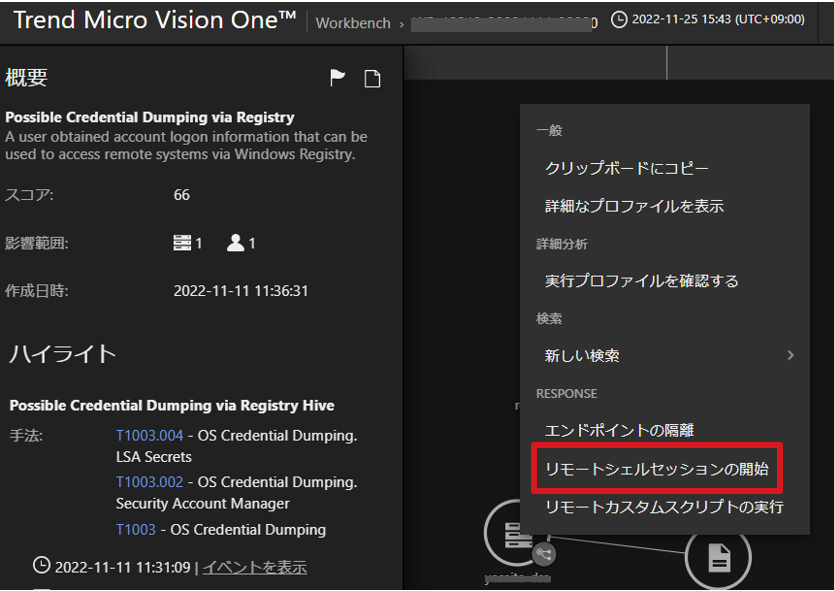Click the flag icon in the 概要 header
834x591 pixels.
(x=338, y=78)
